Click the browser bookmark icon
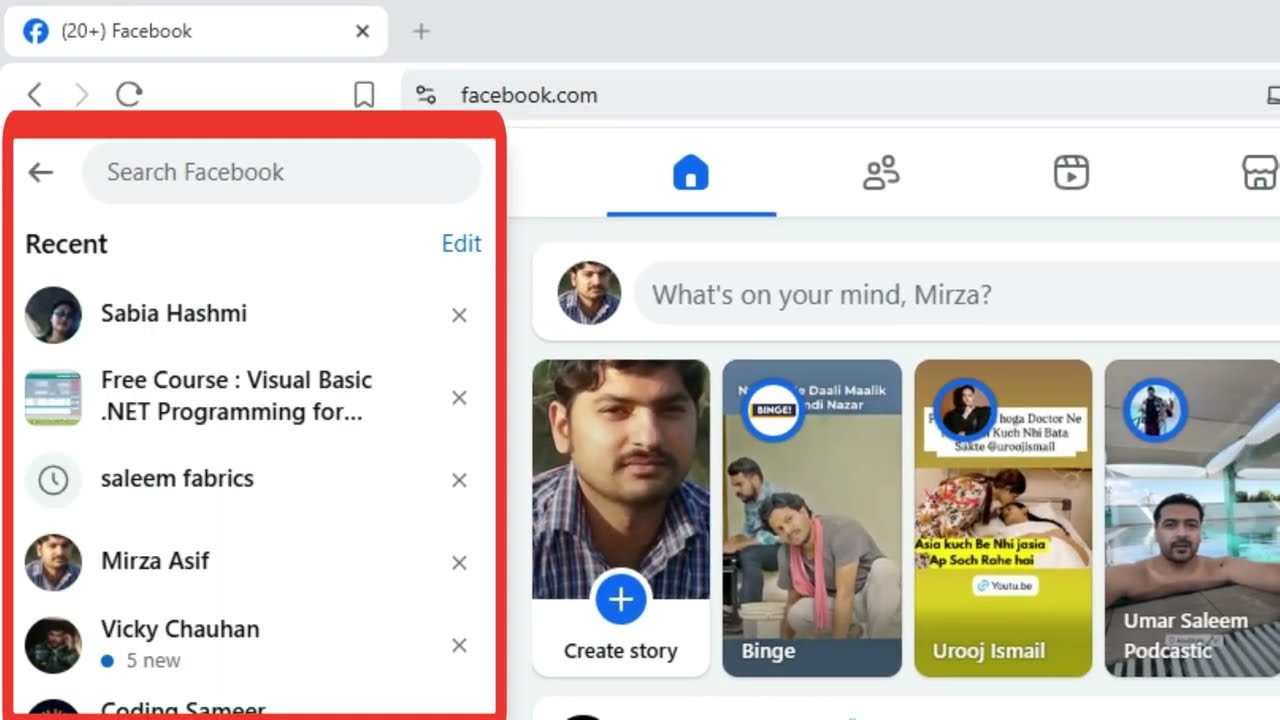1280x720 pixels. tap(364, 95)
